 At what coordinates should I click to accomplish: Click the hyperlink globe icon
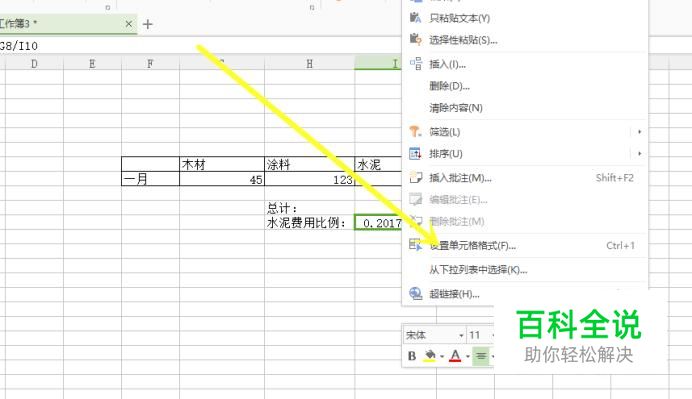pos(415,294)
